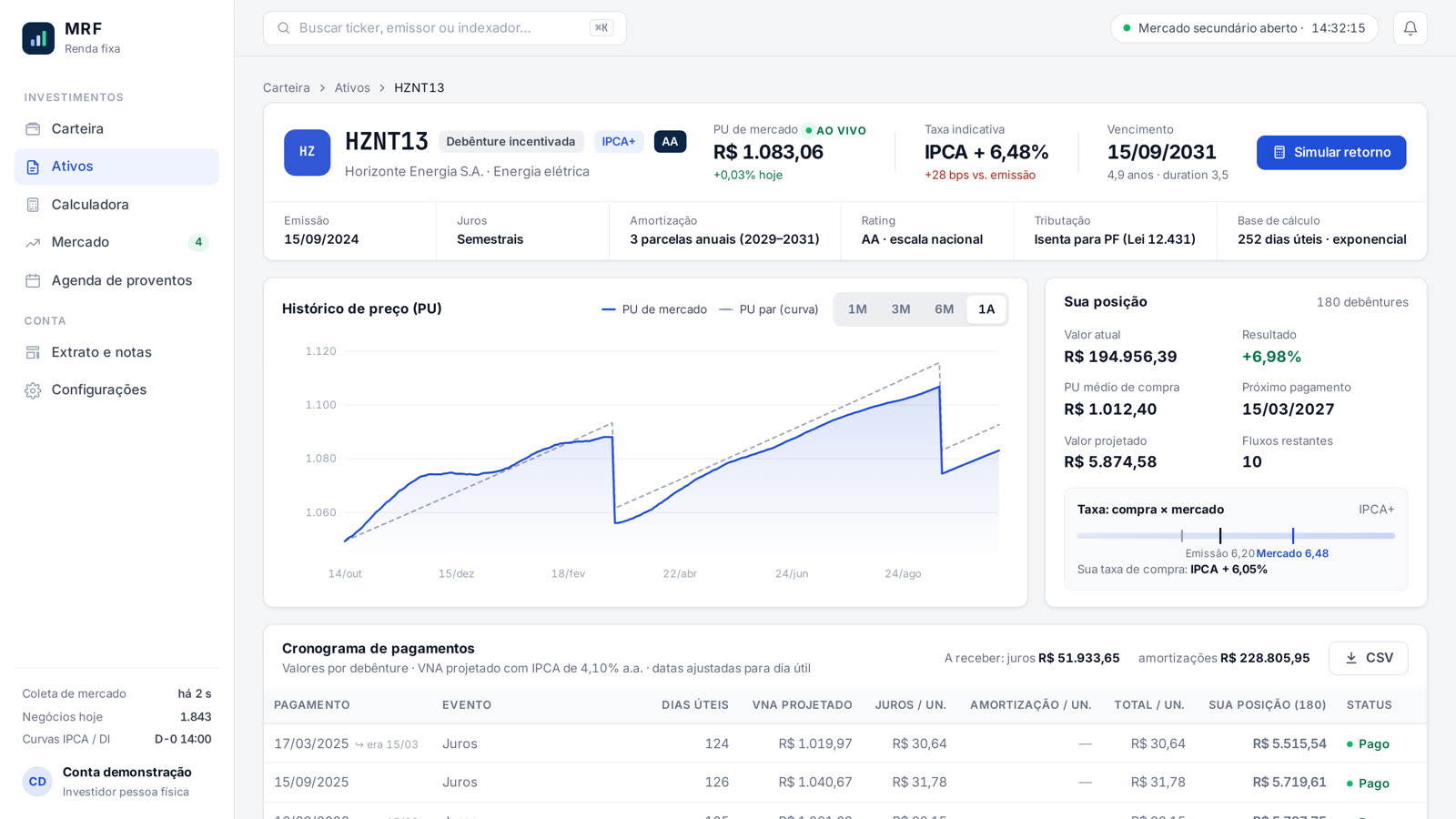Screen dimensions: 1456x819
Task: Go to Carteira breadcrumb link
Action: pos(287,88)
